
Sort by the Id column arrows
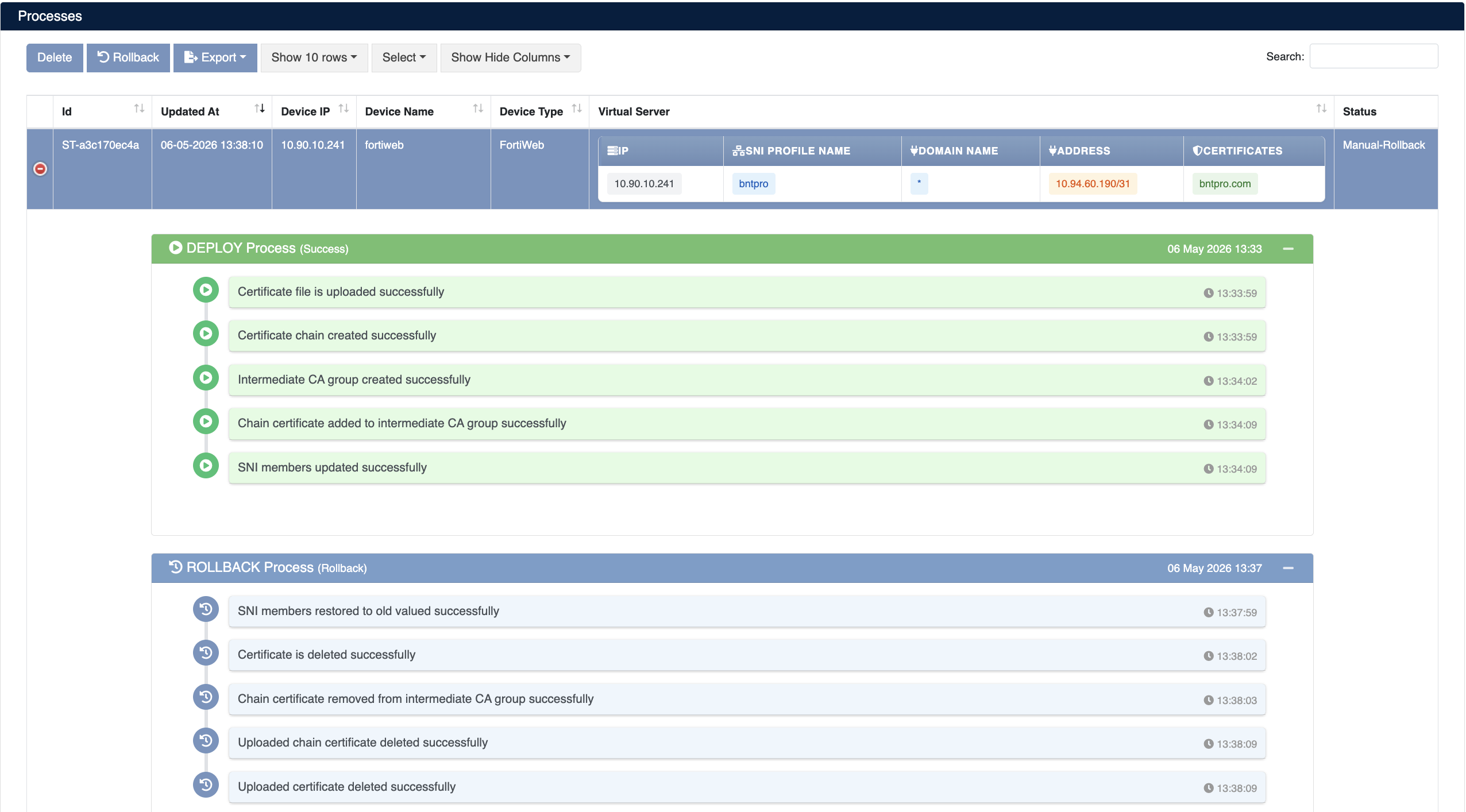click(x=139, y=109)
